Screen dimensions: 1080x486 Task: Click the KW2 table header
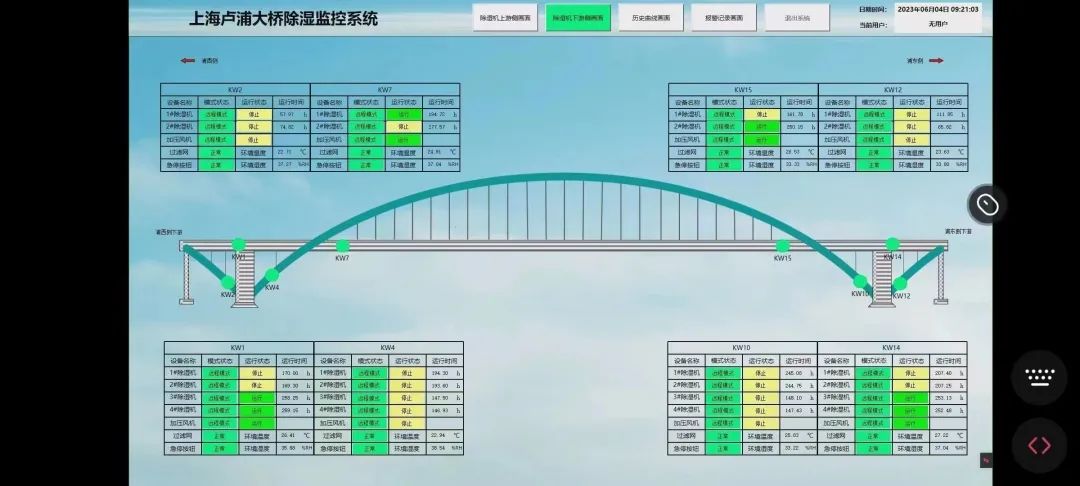tap(236, 89)
